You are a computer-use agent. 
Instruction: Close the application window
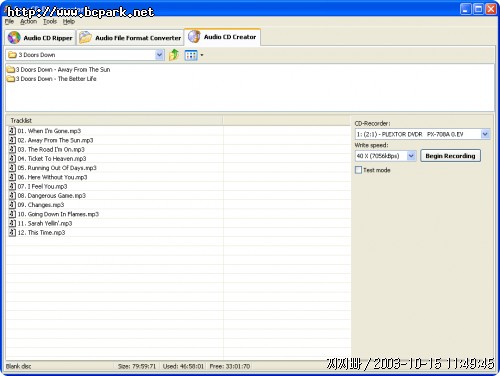(x=491, y=9)
